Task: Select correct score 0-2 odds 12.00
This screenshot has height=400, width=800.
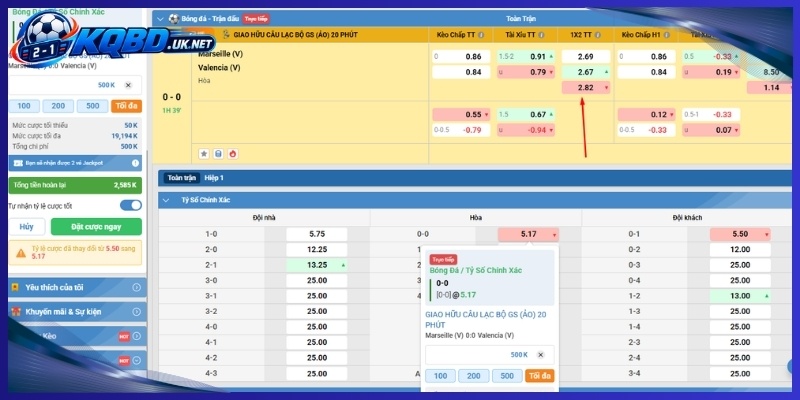Action: click(x=740, y=250)
